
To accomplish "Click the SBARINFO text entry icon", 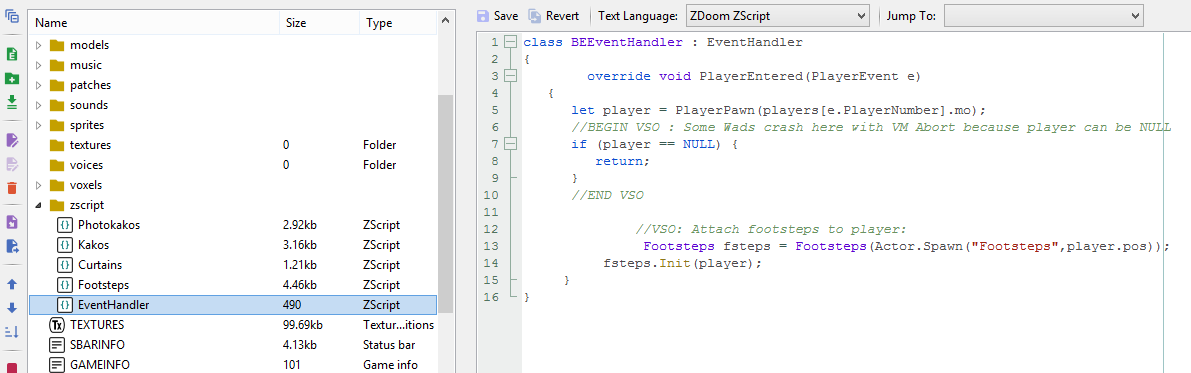I will pos(56,344).
